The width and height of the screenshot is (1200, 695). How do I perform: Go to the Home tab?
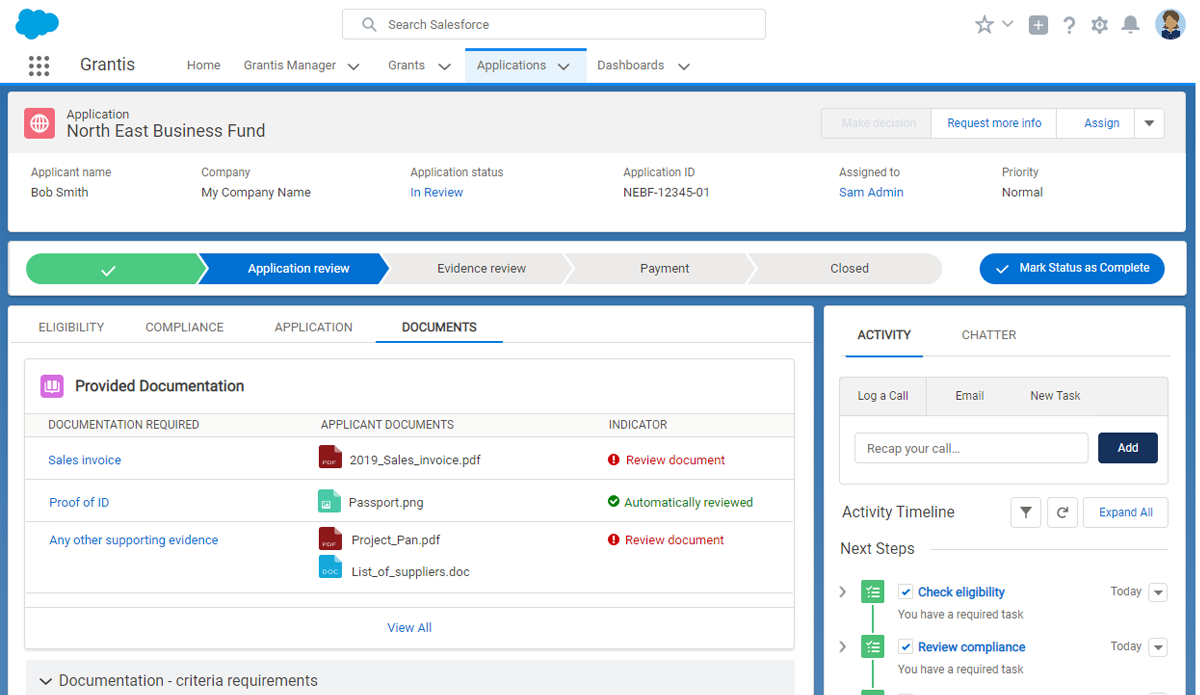point(203,65)
